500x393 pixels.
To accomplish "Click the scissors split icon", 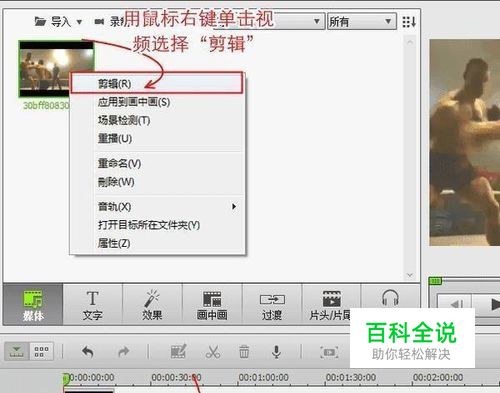I will pos(213,352).
